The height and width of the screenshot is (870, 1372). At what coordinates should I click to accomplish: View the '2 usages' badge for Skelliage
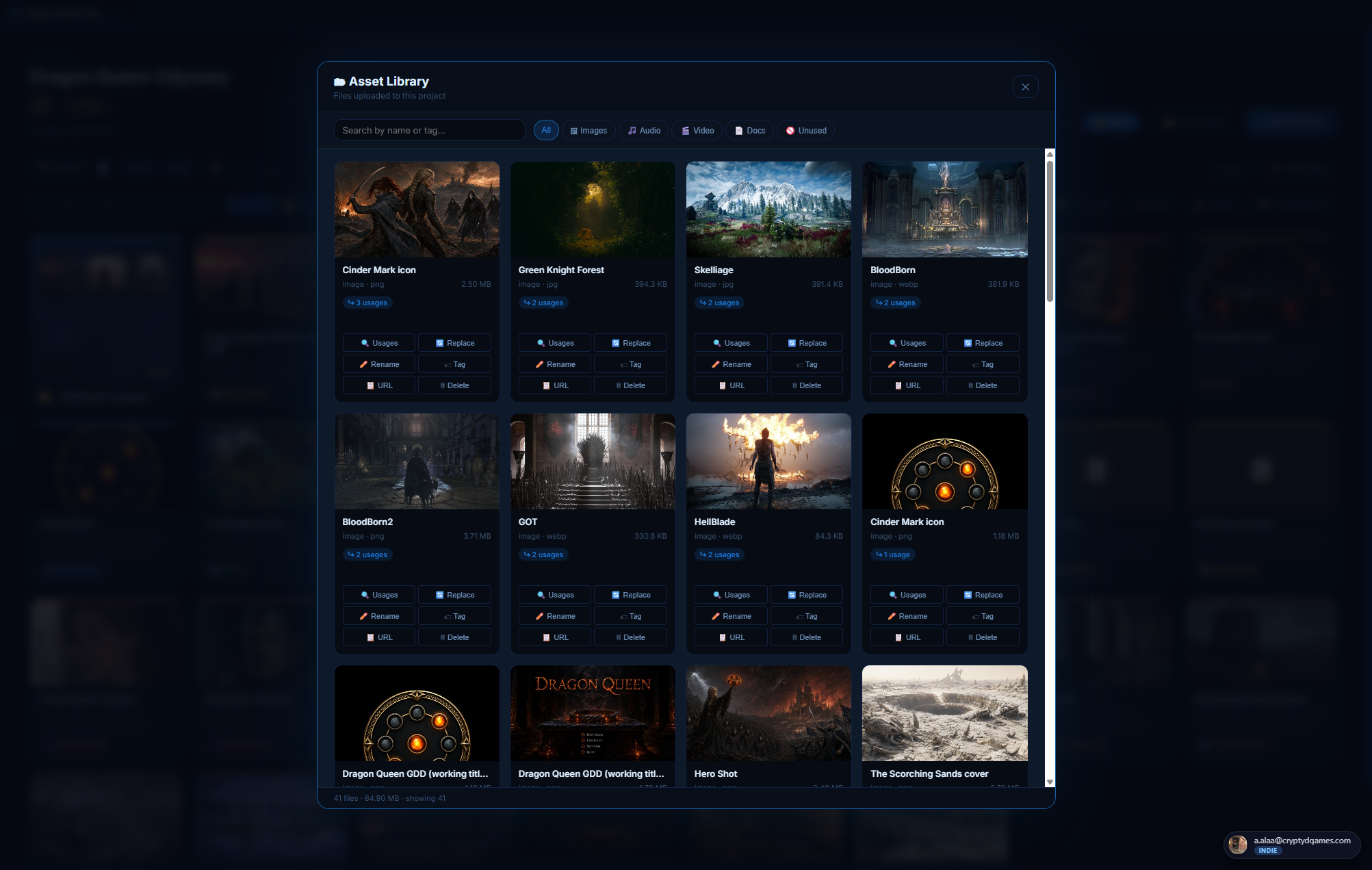(x=719, y=303)
